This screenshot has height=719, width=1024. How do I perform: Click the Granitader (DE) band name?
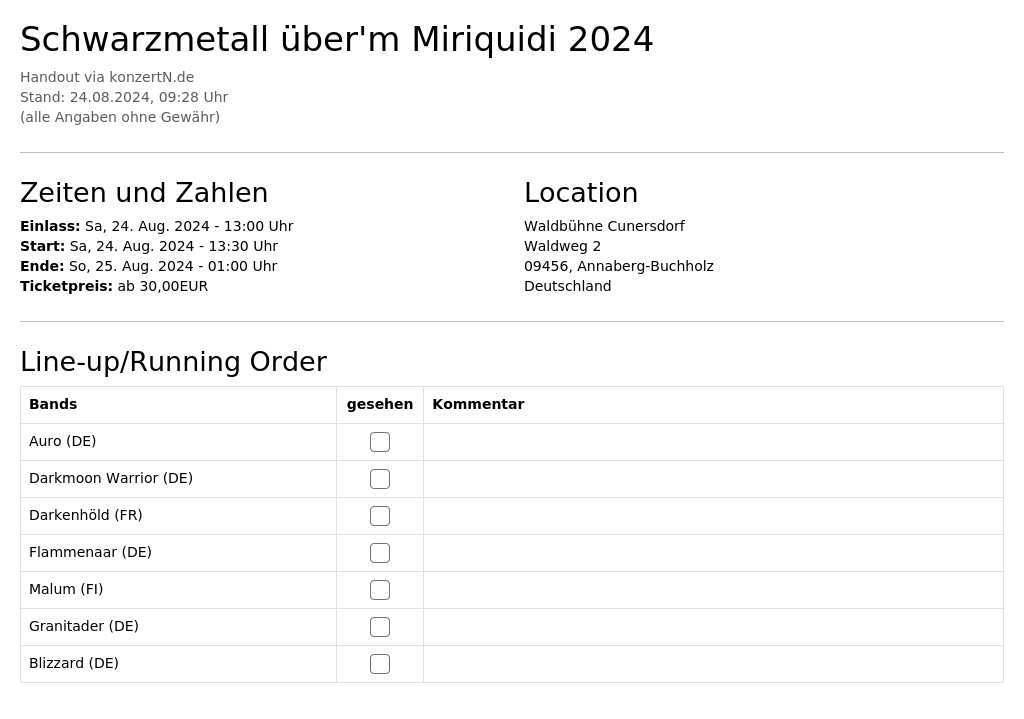tap(84, 626)
